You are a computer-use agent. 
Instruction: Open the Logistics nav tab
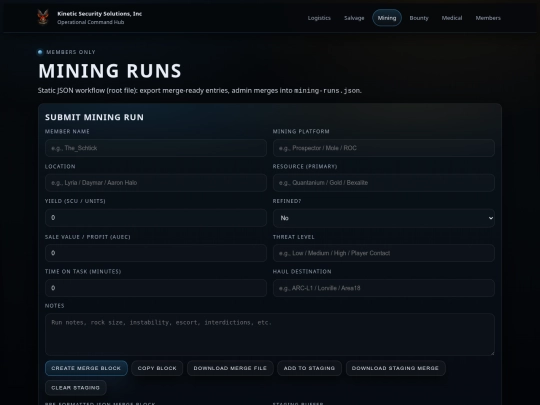click(319, 18)
